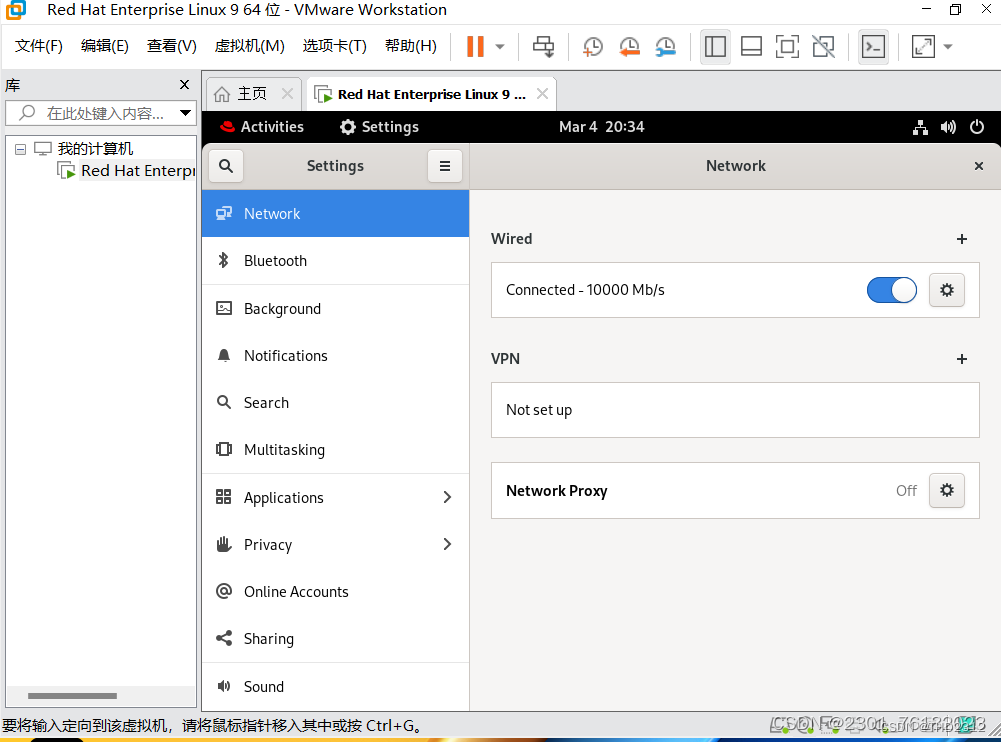
Task: Click the VMware pause virtual machine icon
Action: click(x=475, y=47)
